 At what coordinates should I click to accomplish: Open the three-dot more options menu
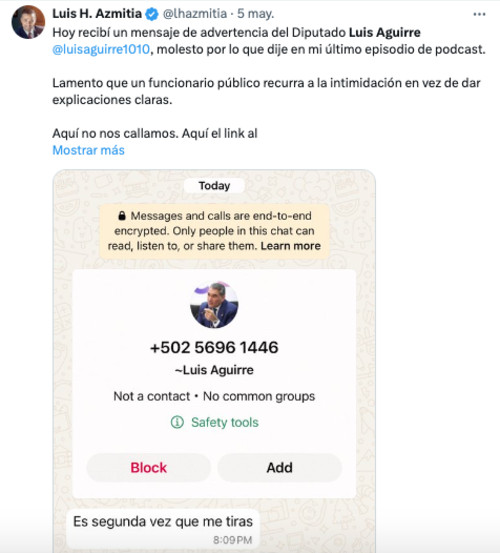[x=479, y=14]
